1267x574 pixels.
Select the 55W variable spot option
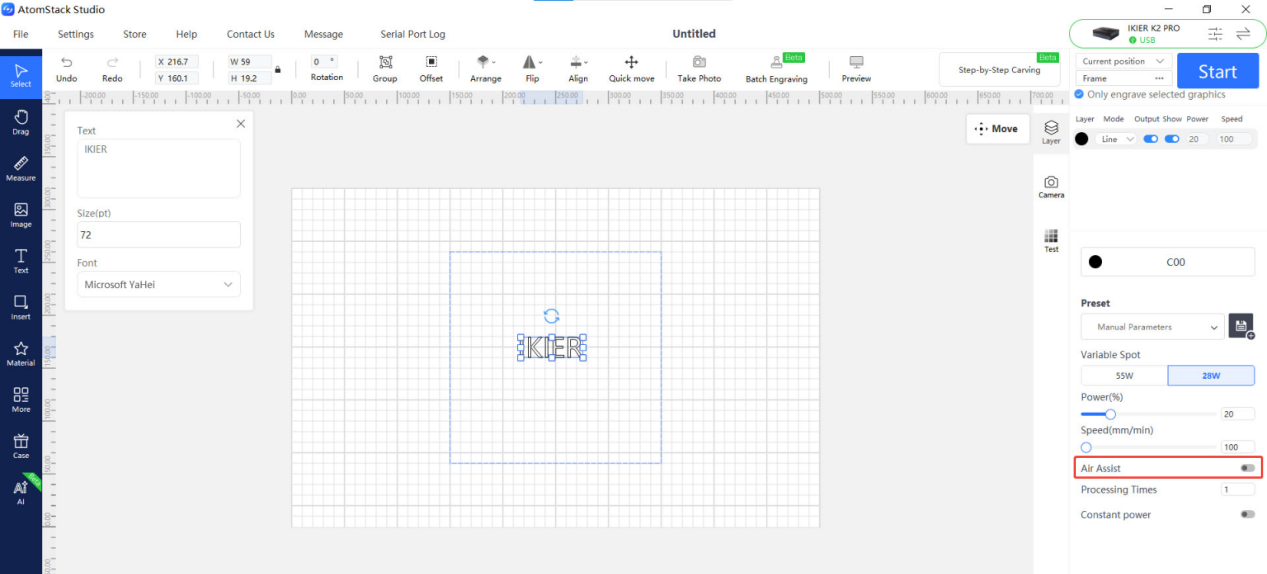tap(1124, 376)
